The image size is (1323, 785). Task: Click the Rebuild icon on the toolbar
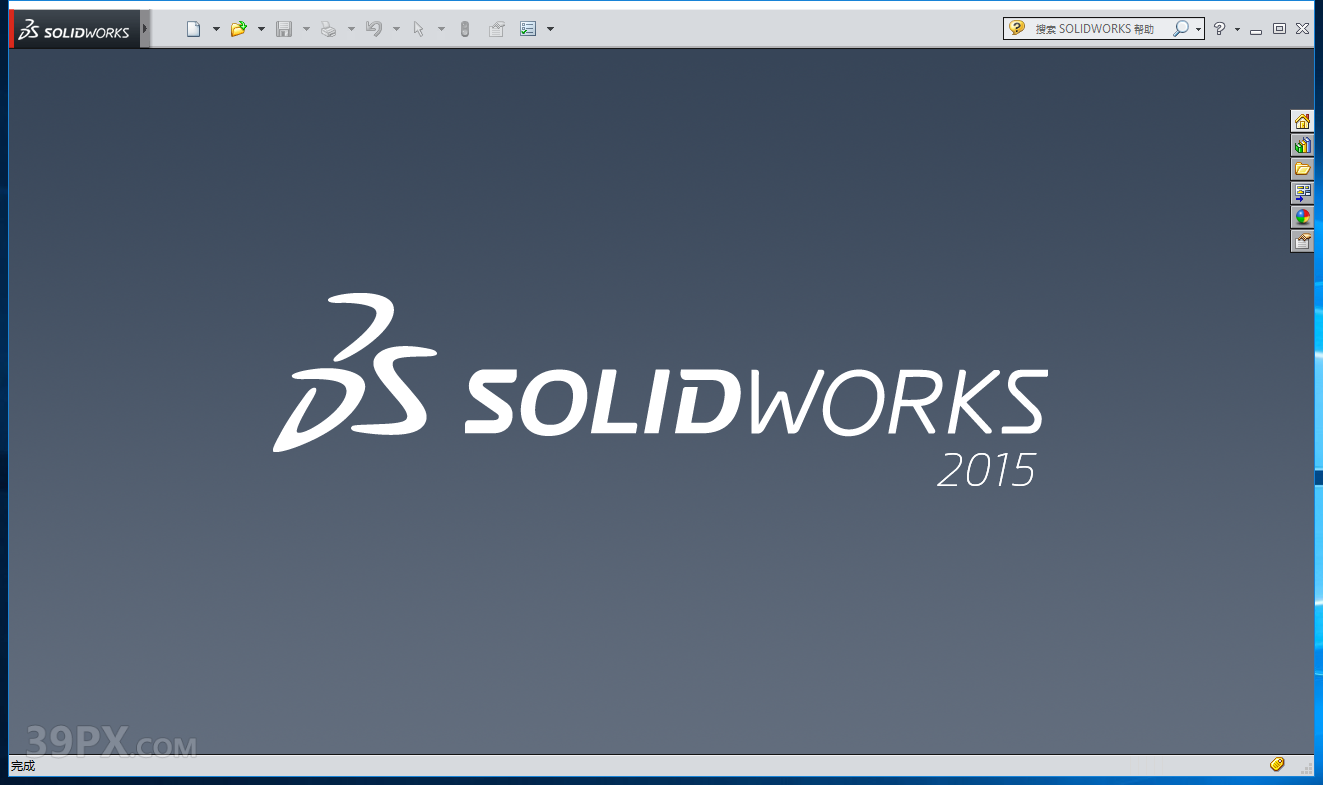click(464, 28)
